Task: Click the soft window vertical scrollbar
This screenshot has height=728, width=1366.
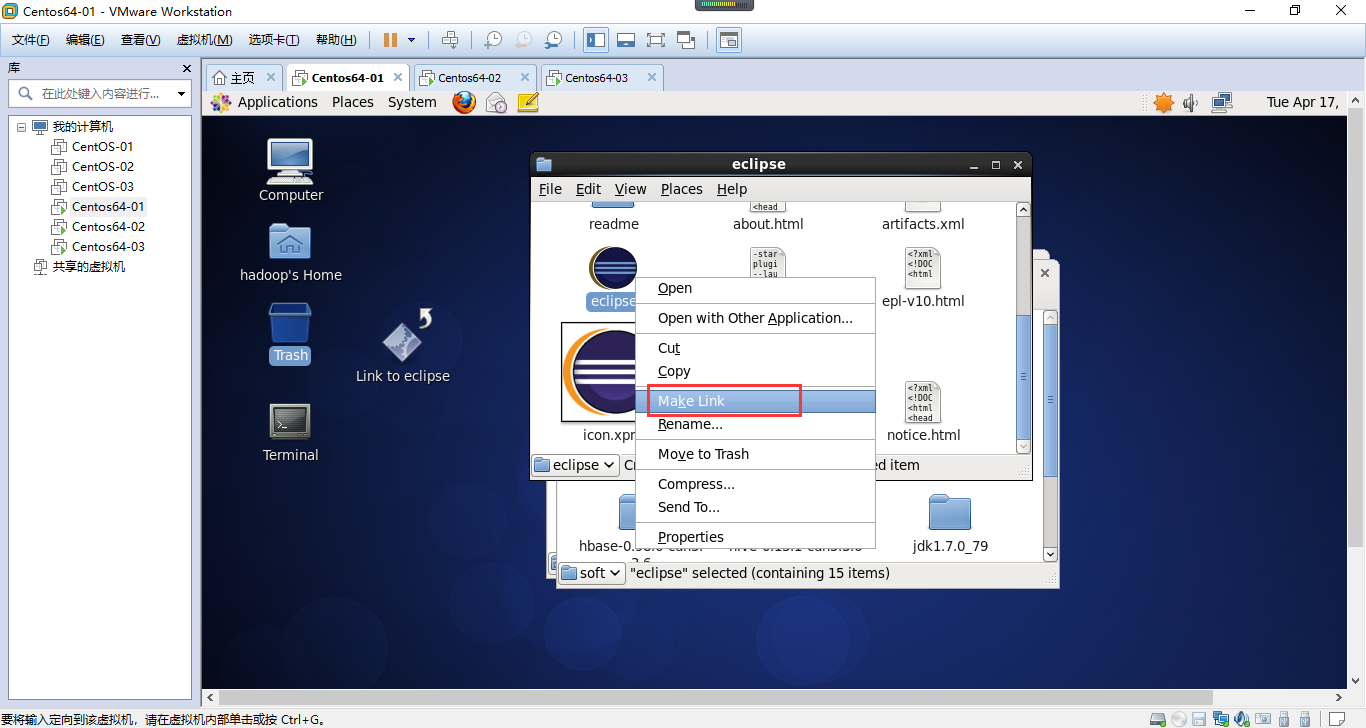Action: (x=1050, y=435)
